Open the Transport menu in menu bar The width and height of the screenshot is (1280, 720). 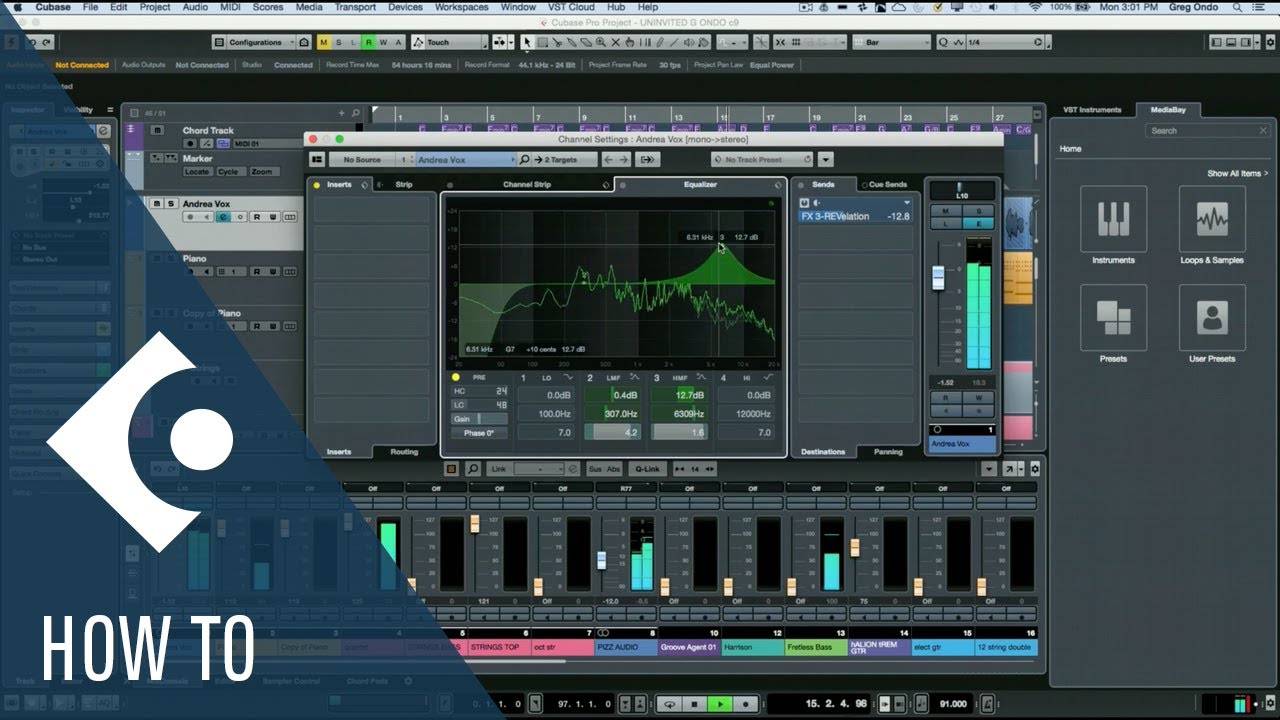point(355,7)
